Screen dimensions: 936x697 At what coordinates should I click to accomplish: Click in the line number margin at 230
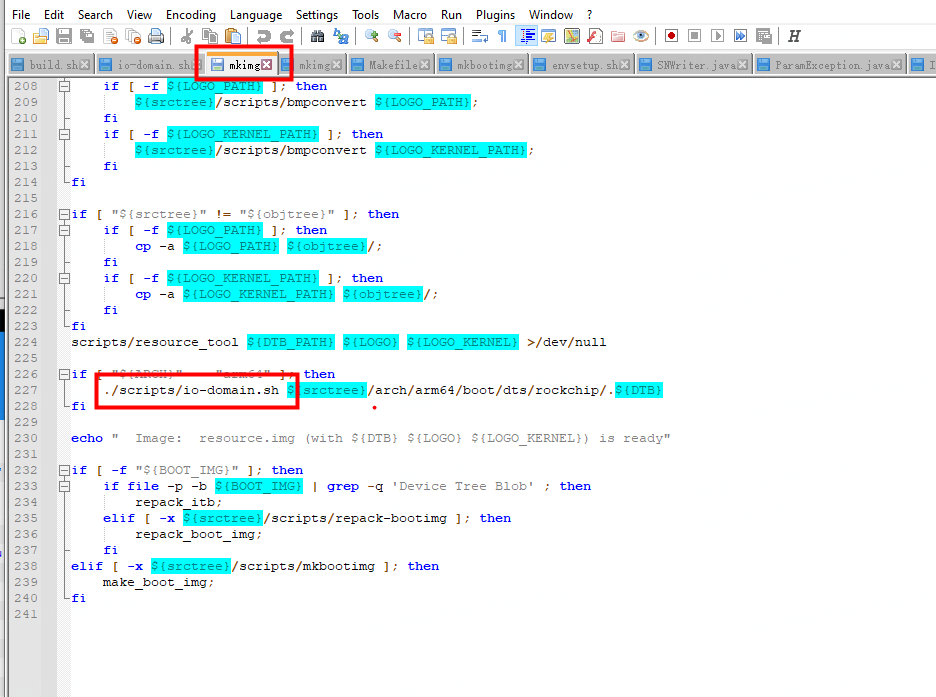(x=26, y=438)
